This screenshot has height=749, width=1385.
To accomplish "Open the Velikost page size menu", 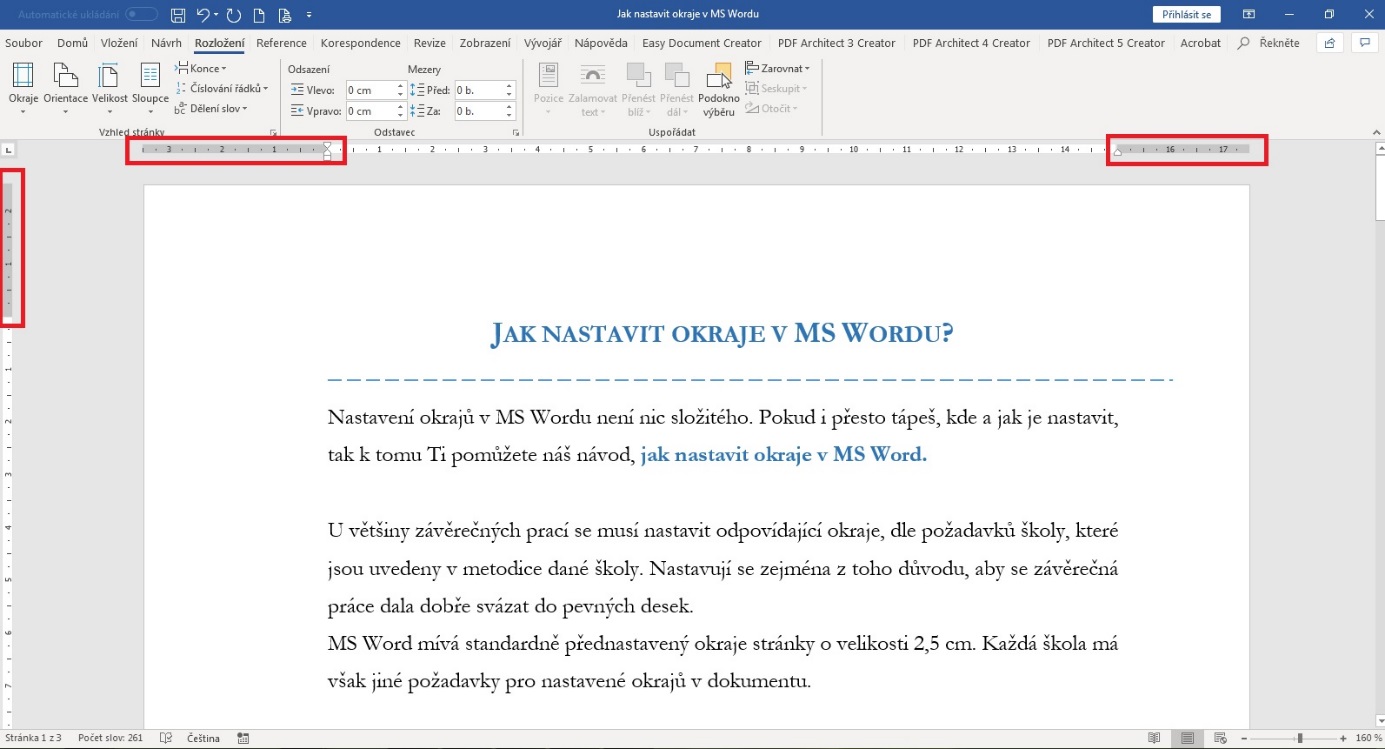I will pos(110,88).
